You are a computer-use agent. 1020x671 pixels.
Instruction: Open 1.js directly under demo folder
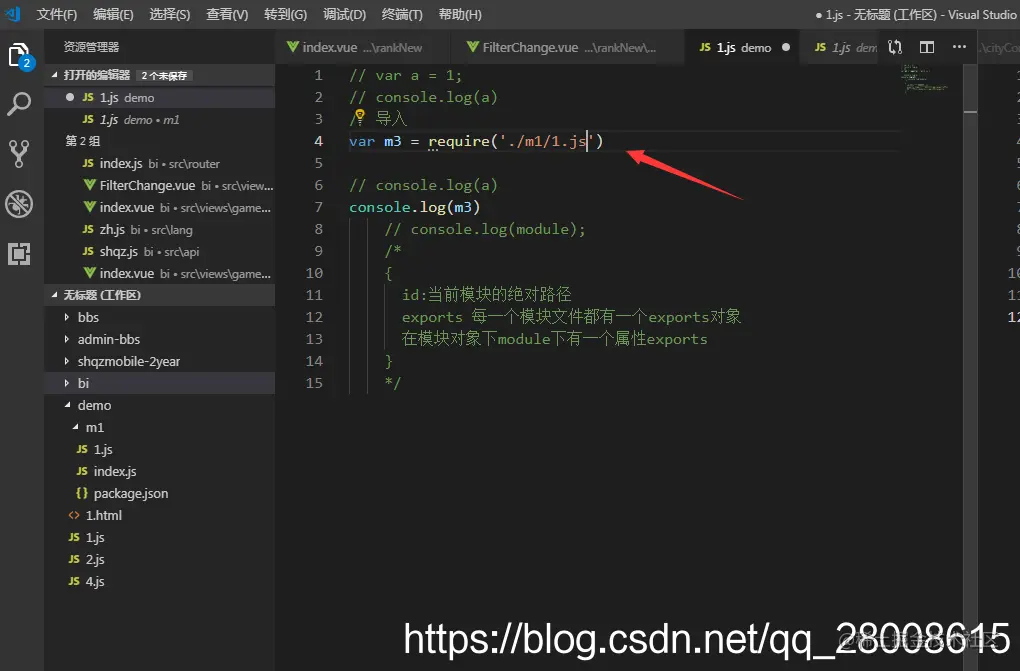(159, 538)
